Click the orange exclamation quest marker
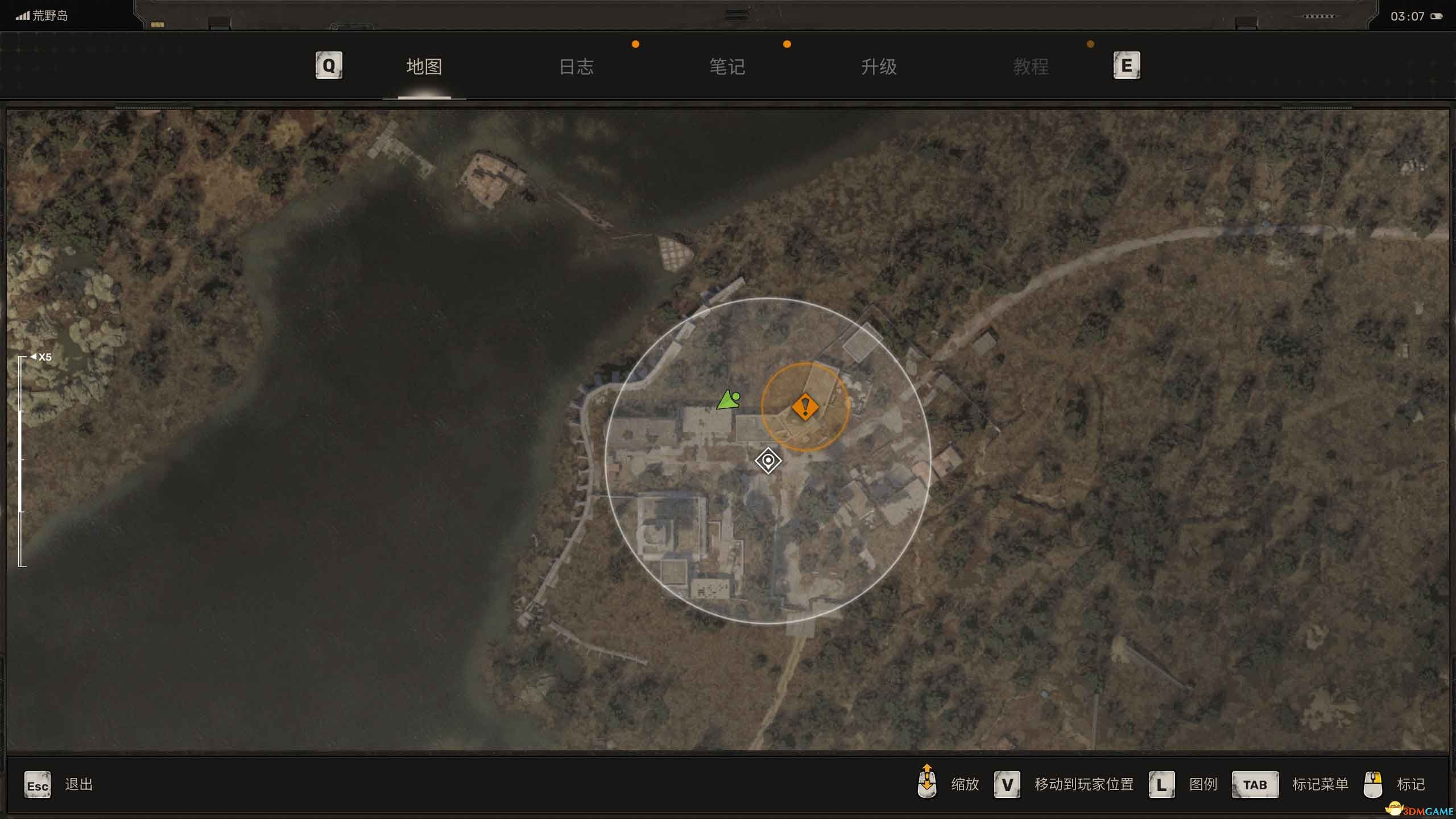 coord(805,407)
